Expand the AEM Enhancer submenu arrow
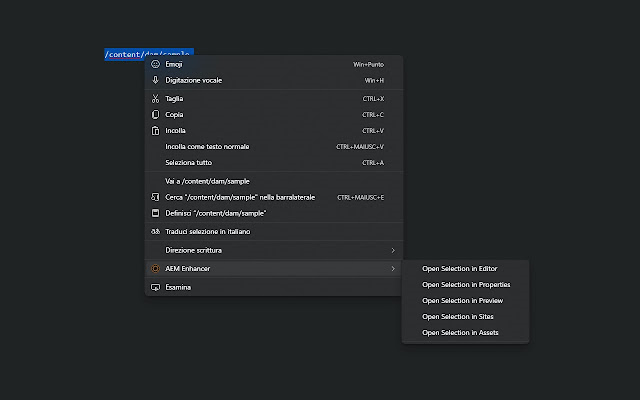 click(x=392, y=268)
